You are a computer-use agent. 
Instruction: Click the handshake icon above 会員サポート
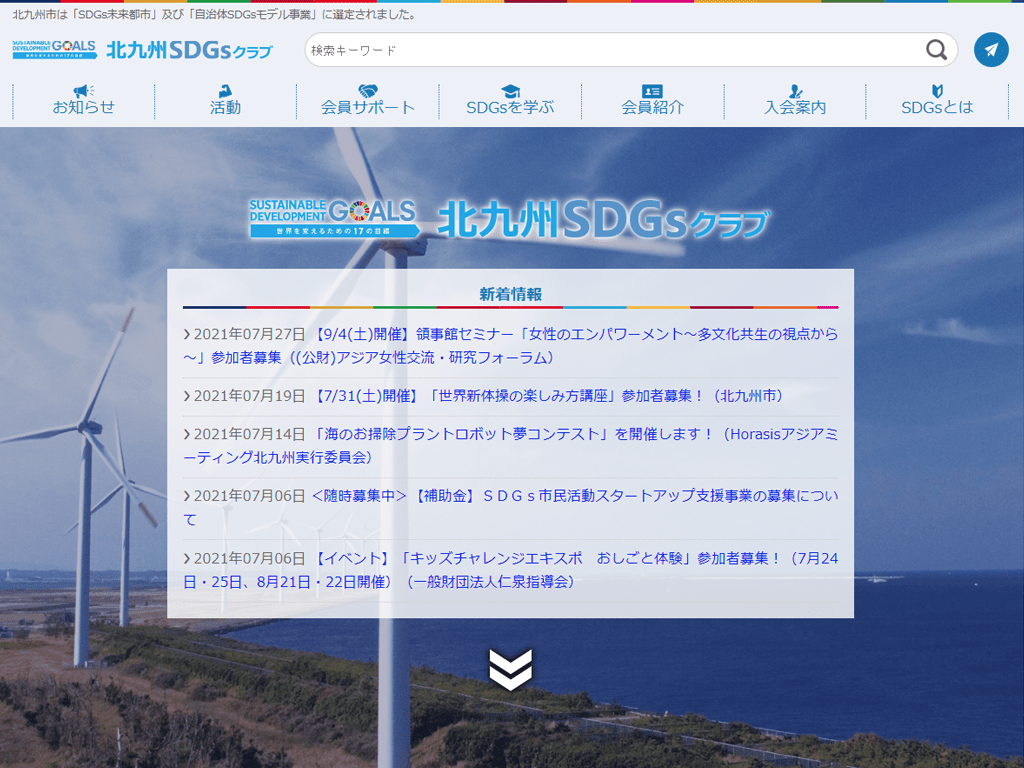[x=368, y=91]
